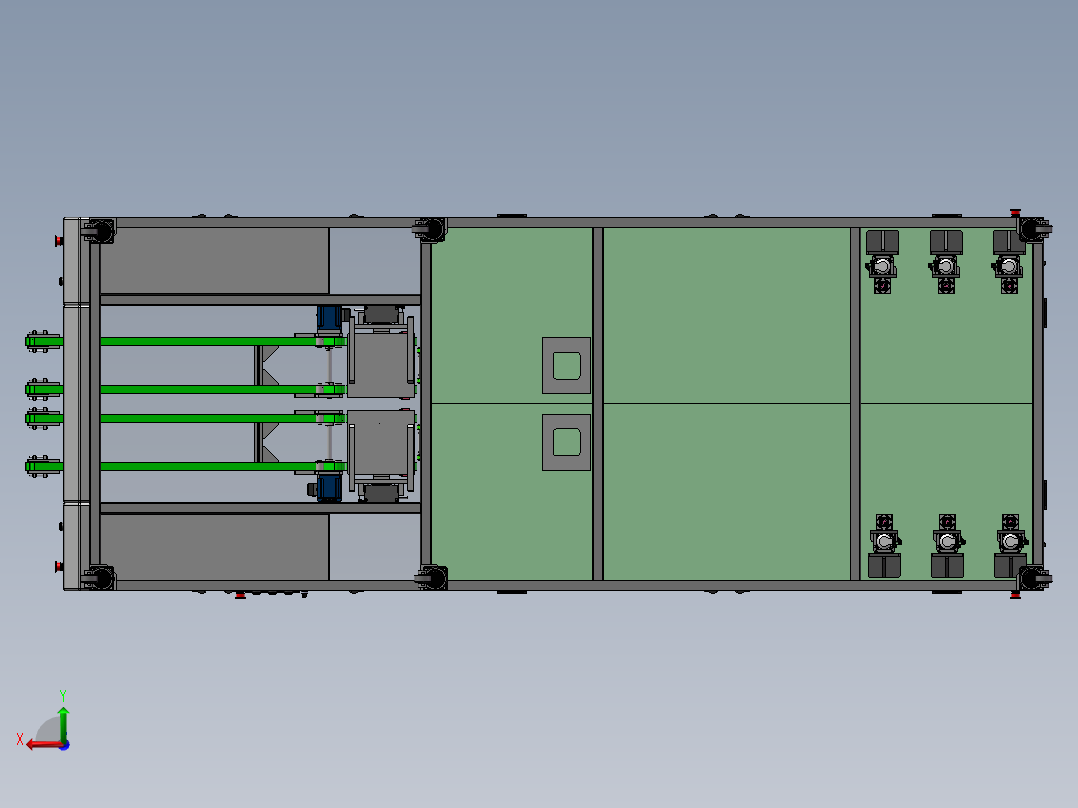This screenshot has width=1078, height=808.
Task: Select the upper dark gray cover panel on left
Action: [214, 261]
